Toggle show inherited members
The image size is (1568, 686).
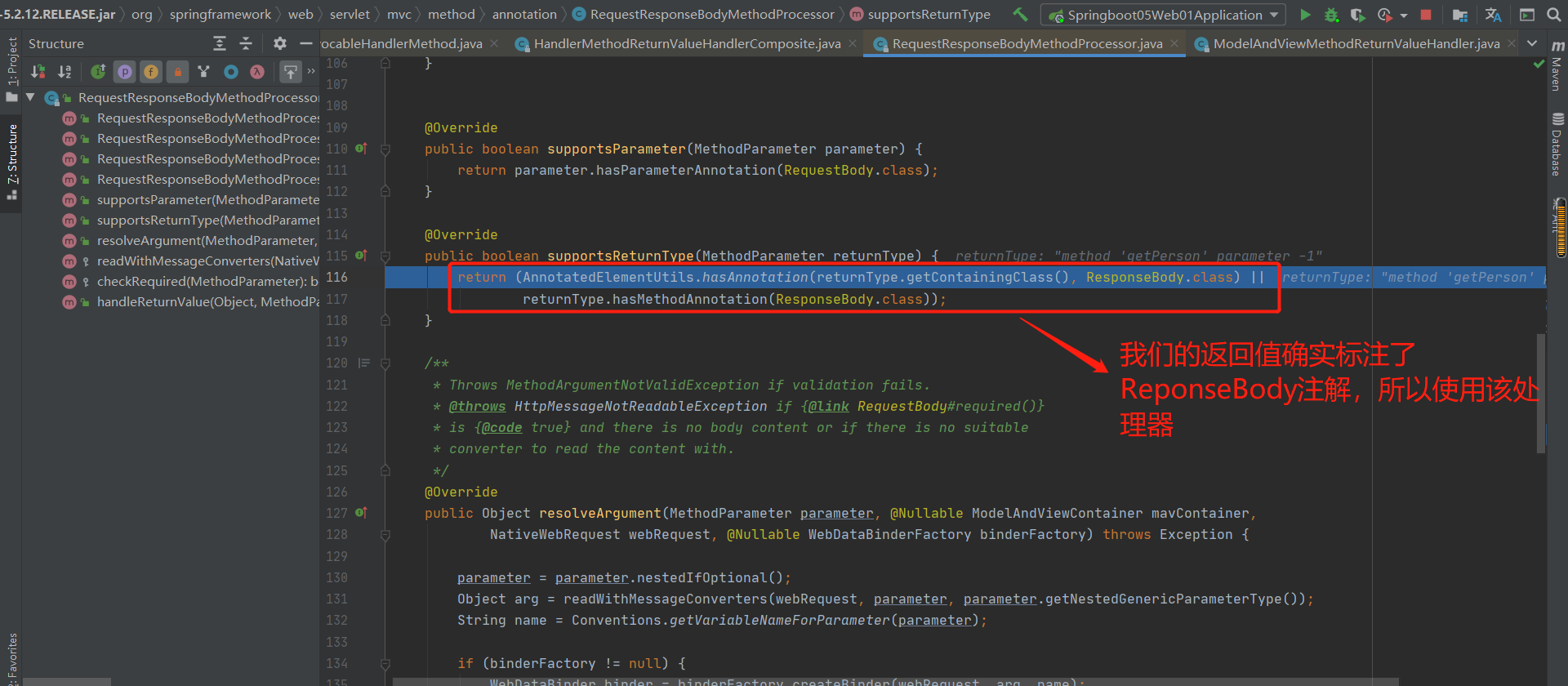tap(98, 72)
